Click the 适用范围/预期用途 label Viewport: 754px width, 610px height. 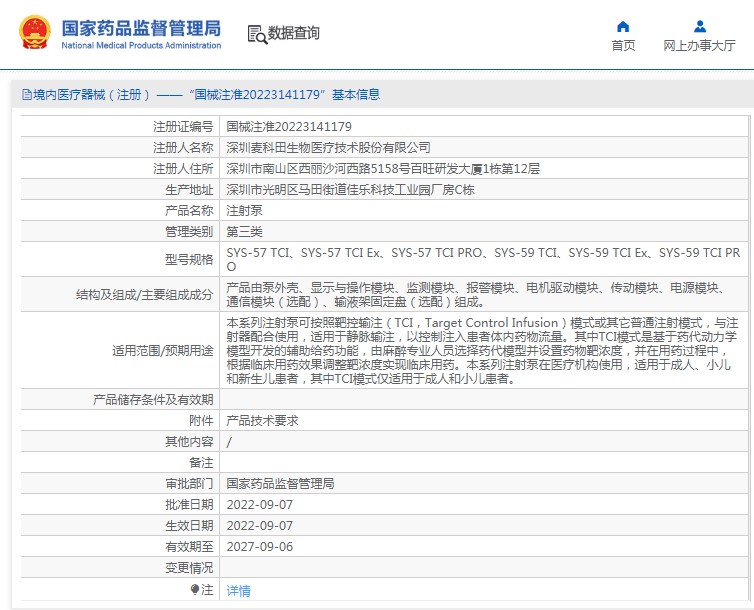pyautogui.click(x=163, y=350)
